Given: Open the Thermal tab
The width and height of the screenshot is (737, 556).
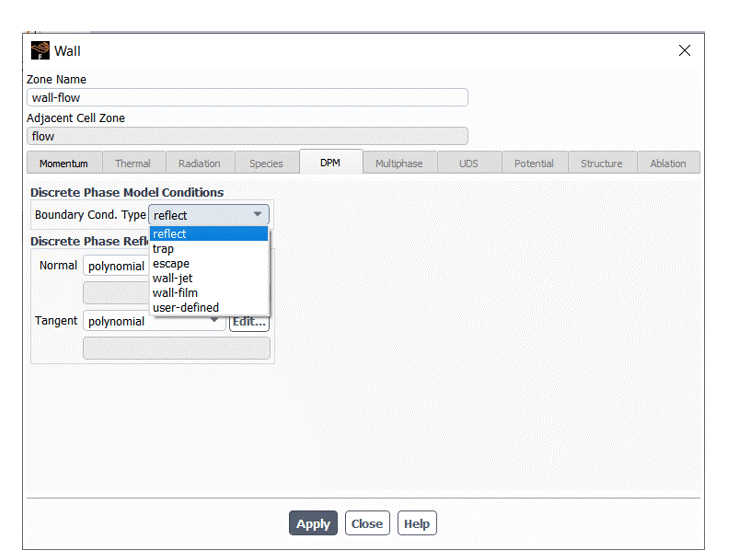Looking at the screenshot, I should point(132,163).
